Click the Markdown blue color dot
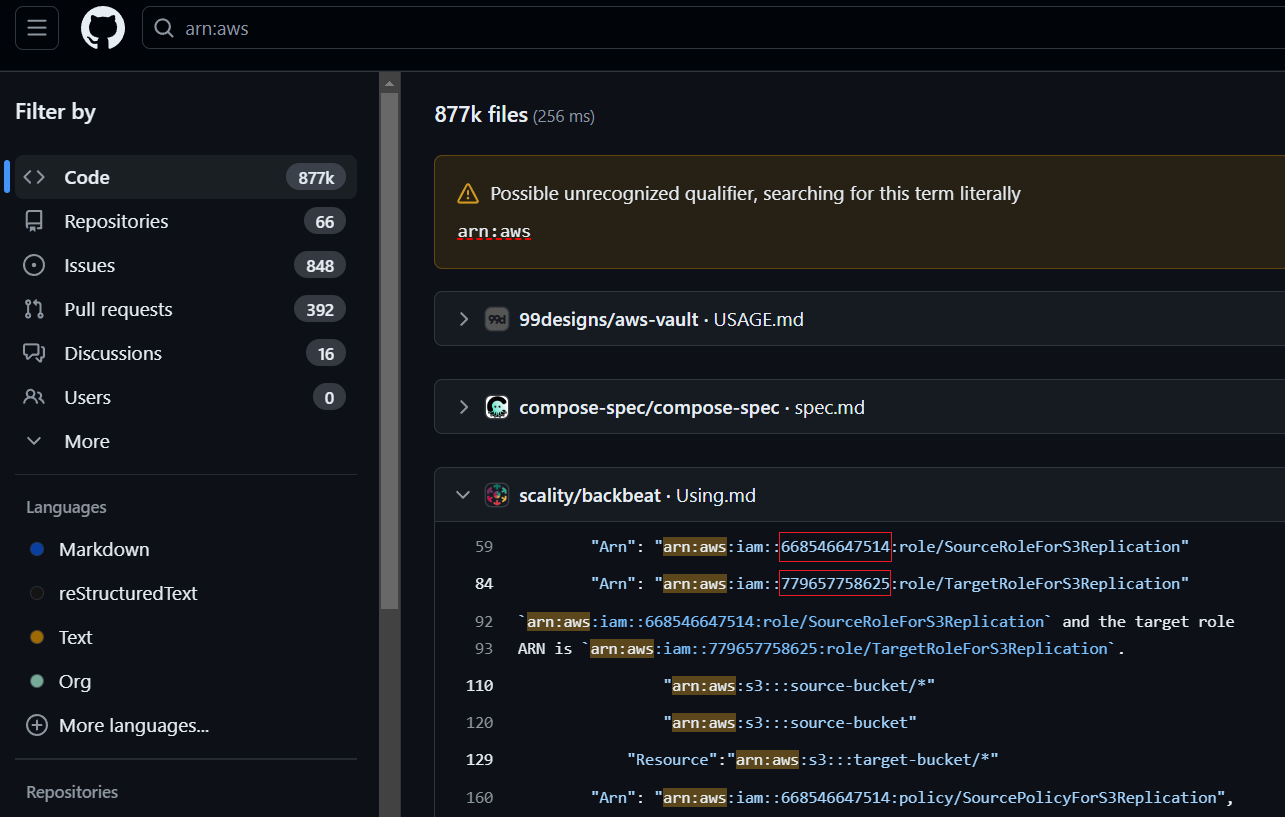 tap(37, 549)
